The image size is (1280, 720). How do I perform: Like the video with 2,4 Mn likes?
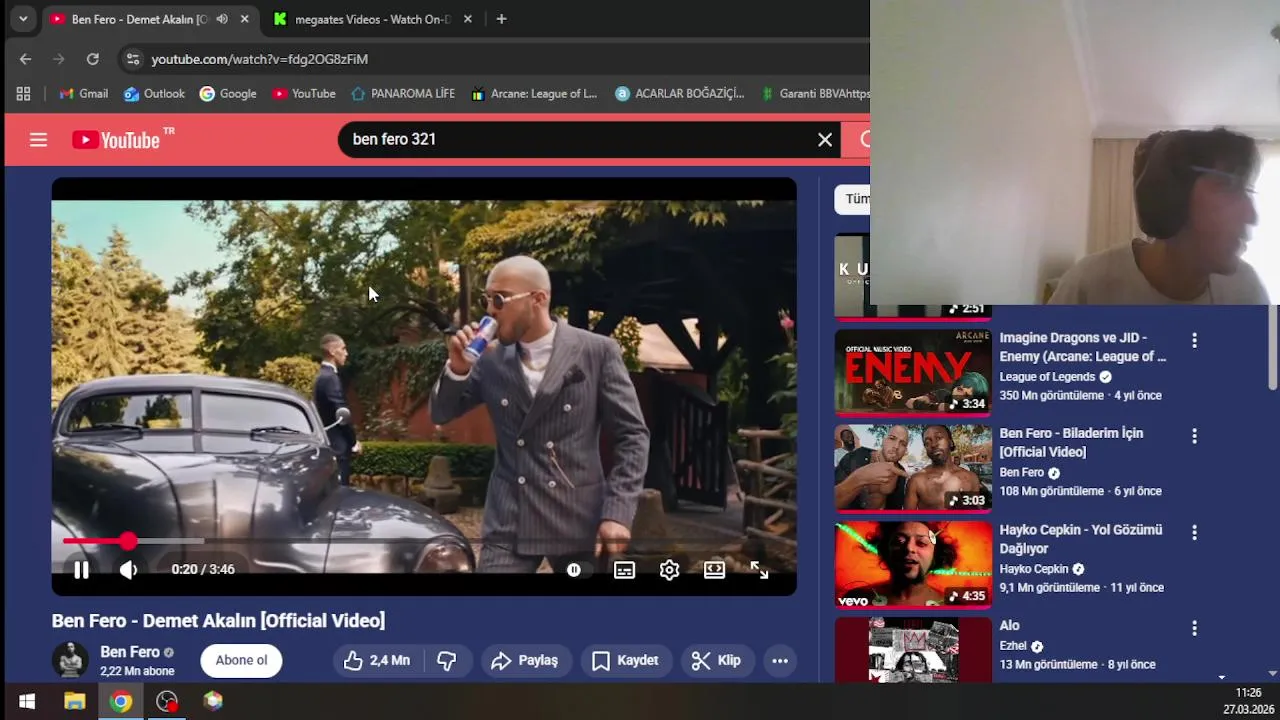pyautogui.click(x=377, y=660)
